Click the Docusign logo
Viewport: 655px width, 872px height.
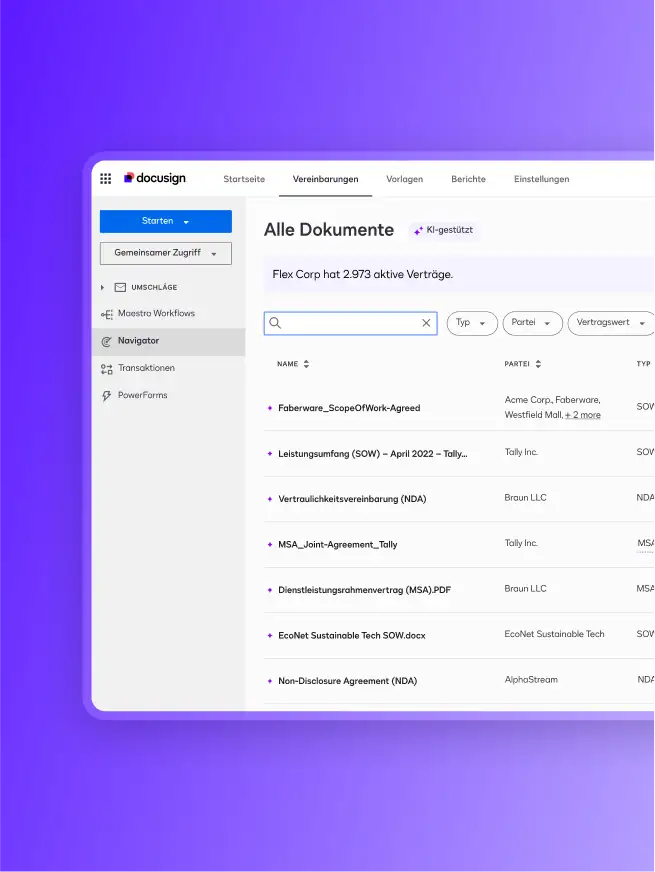155,178
